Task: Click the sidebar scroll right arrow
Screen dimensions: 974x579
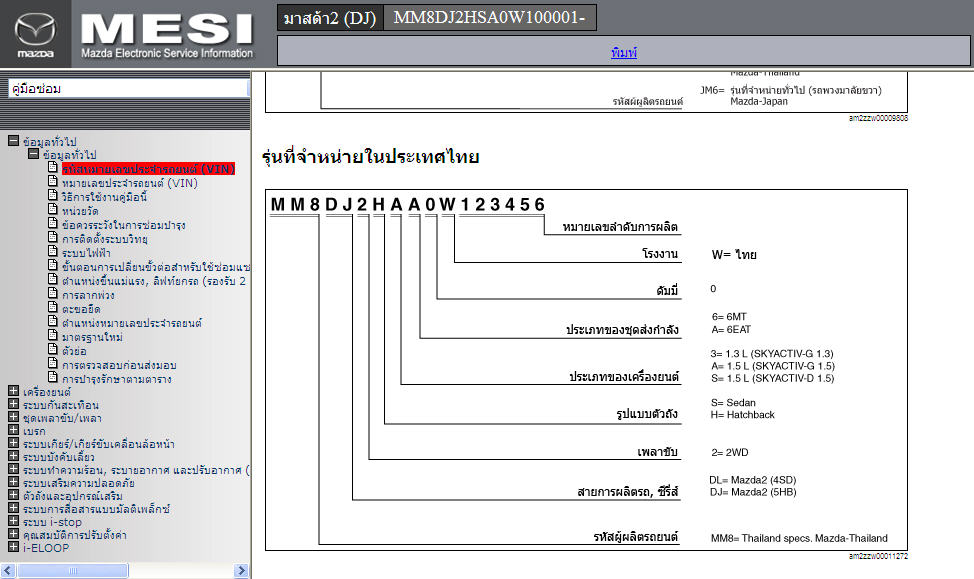Action: point(241,570)
